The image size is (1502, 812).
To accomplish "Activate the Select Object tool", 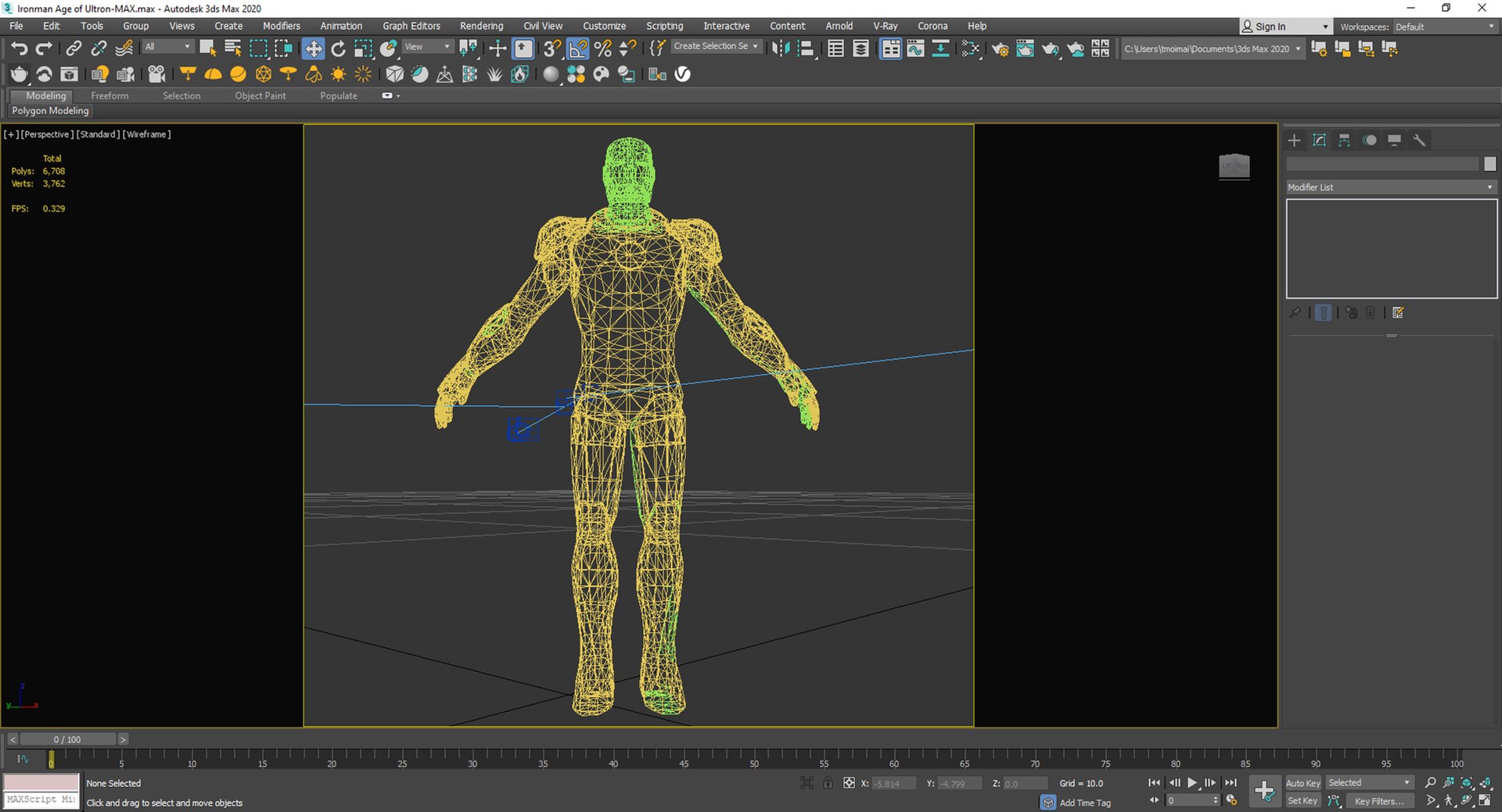I will pyautogui.click(x=207, y=49).
